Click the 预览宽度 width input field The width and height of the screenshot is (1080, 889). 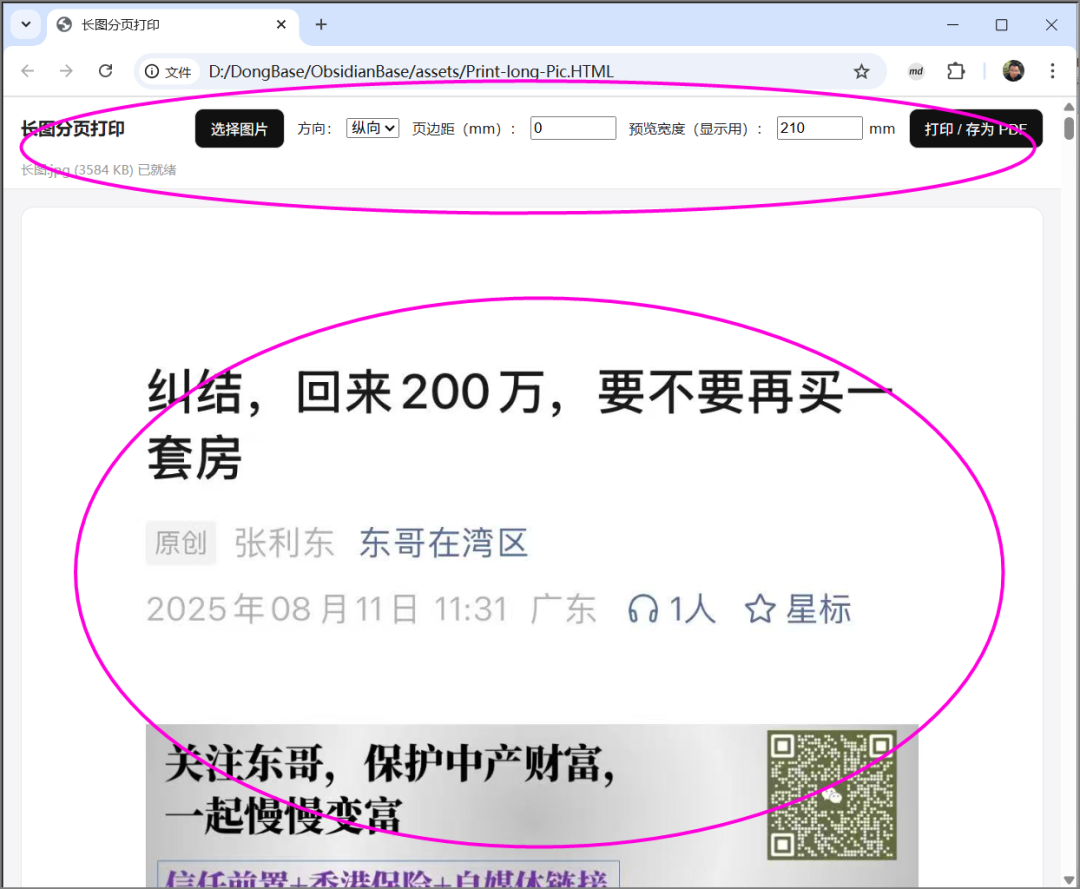819,128
